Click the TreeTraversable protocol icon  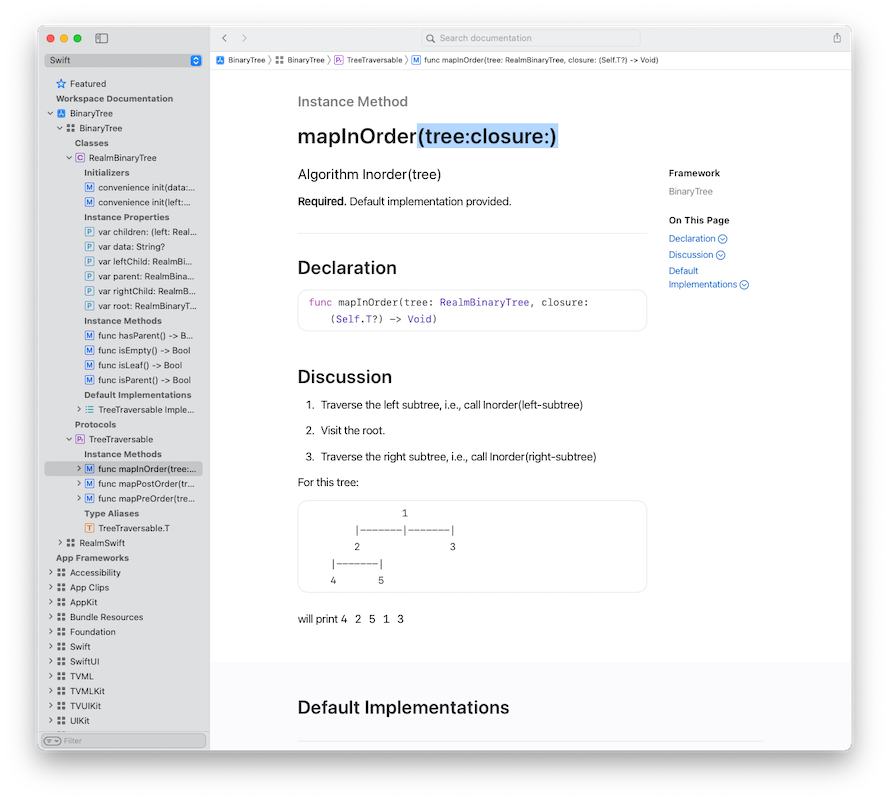(80, 439)
